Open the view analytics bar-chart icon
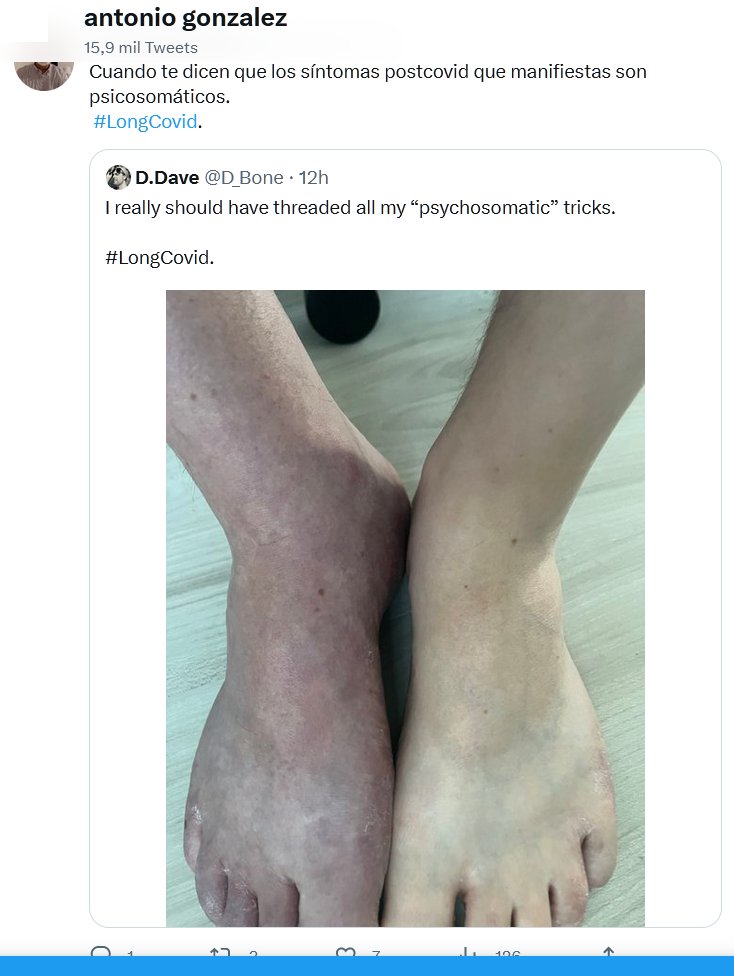Screen dimensions: 734x976 pyautogui.click(x=468, y=952)
